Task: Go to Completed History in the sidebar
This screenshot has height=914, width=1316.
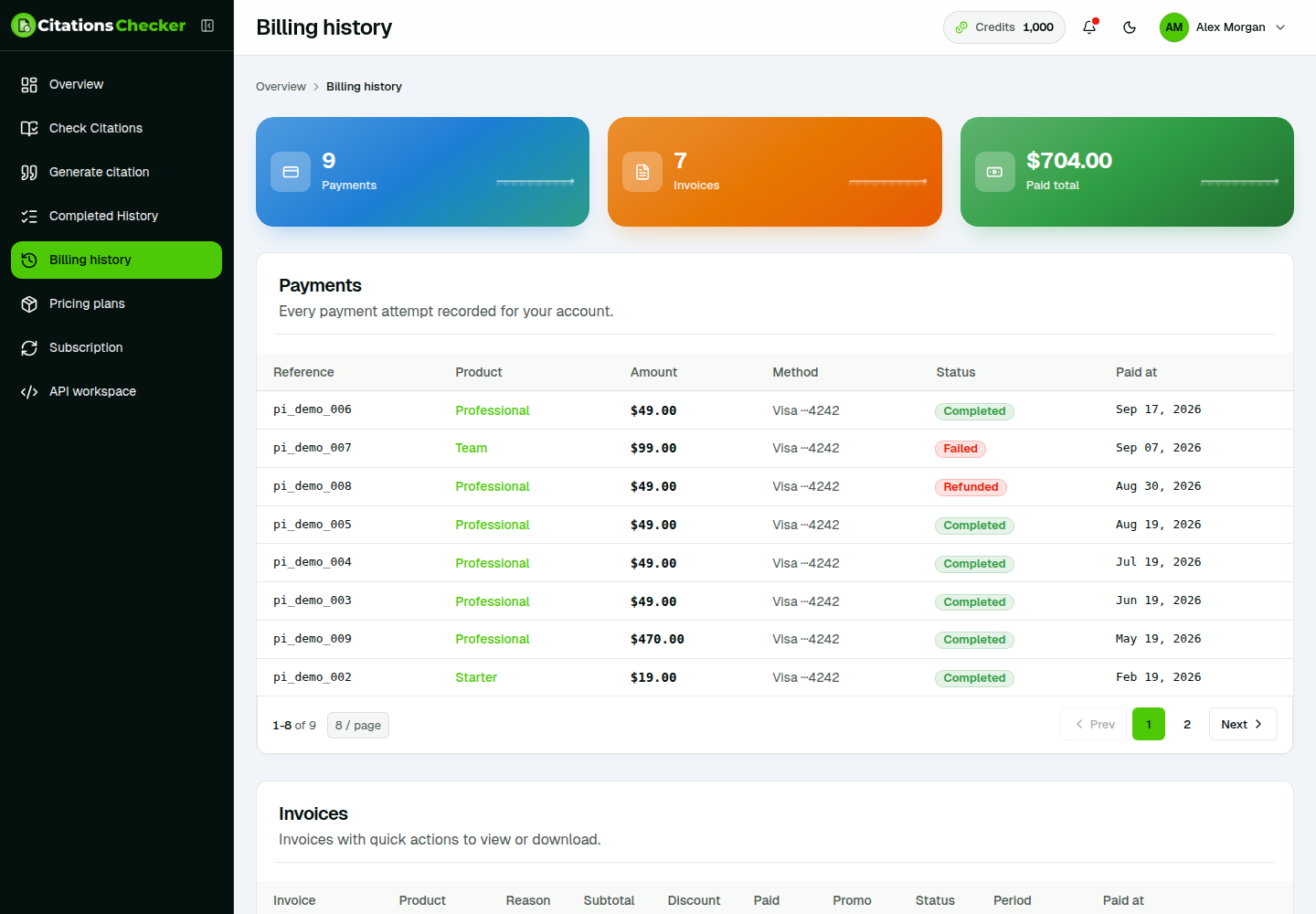Action: click(116, 216)
